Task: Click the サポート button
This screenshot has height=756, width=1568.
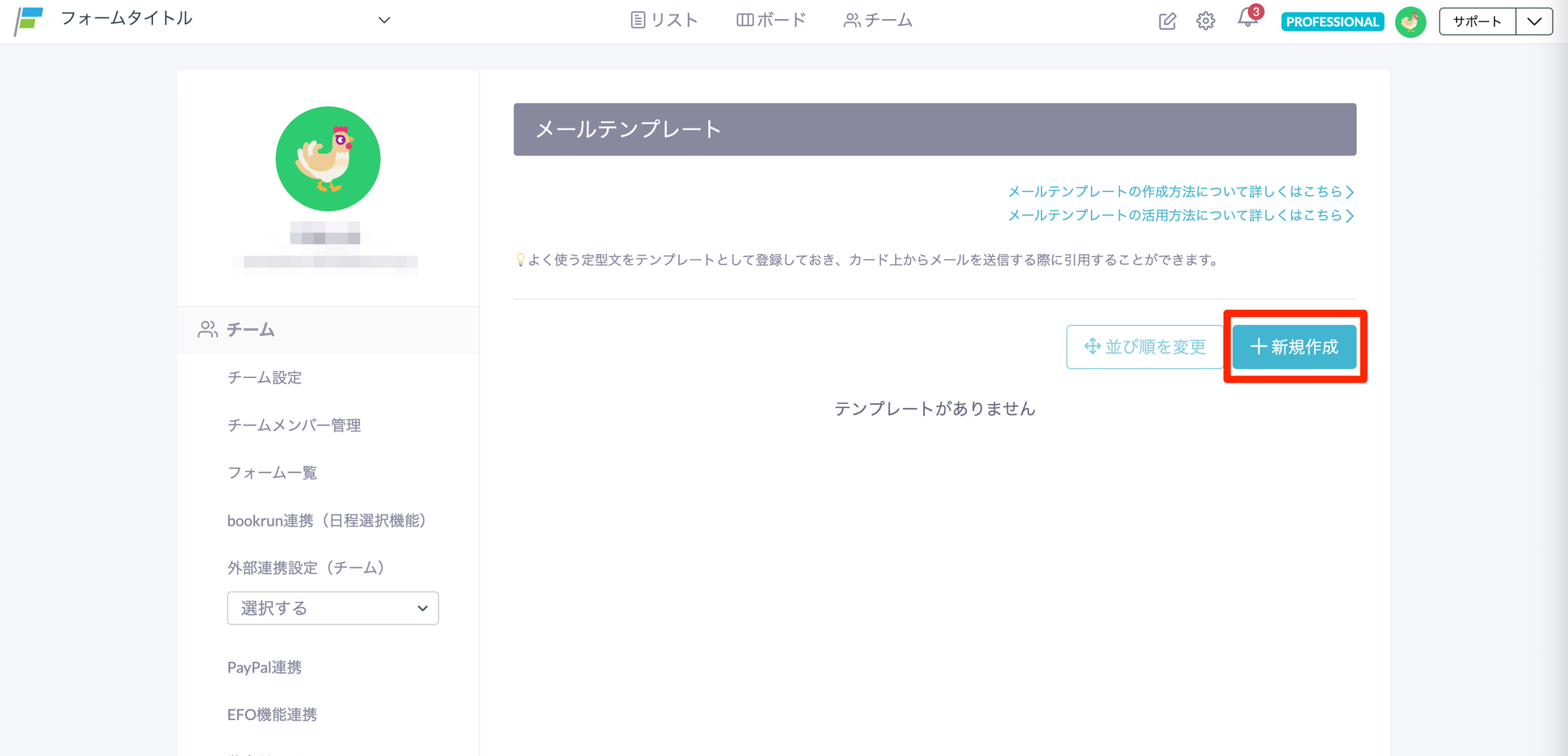Action: (x=1477, y=21)
